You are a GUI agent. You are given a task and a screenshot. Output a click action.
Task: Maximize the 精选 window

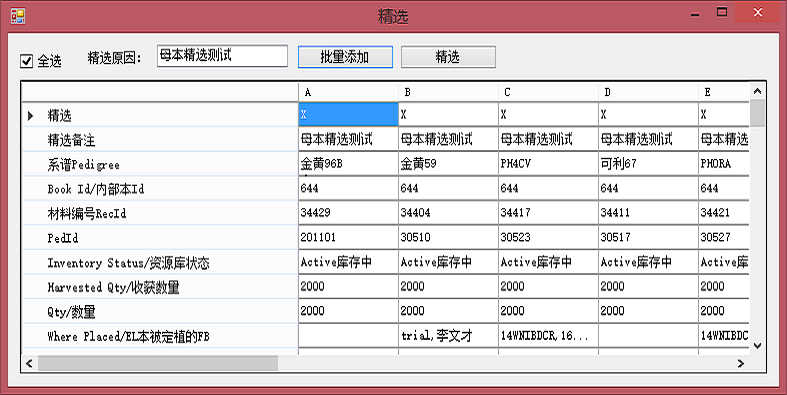tap(722, 13)
